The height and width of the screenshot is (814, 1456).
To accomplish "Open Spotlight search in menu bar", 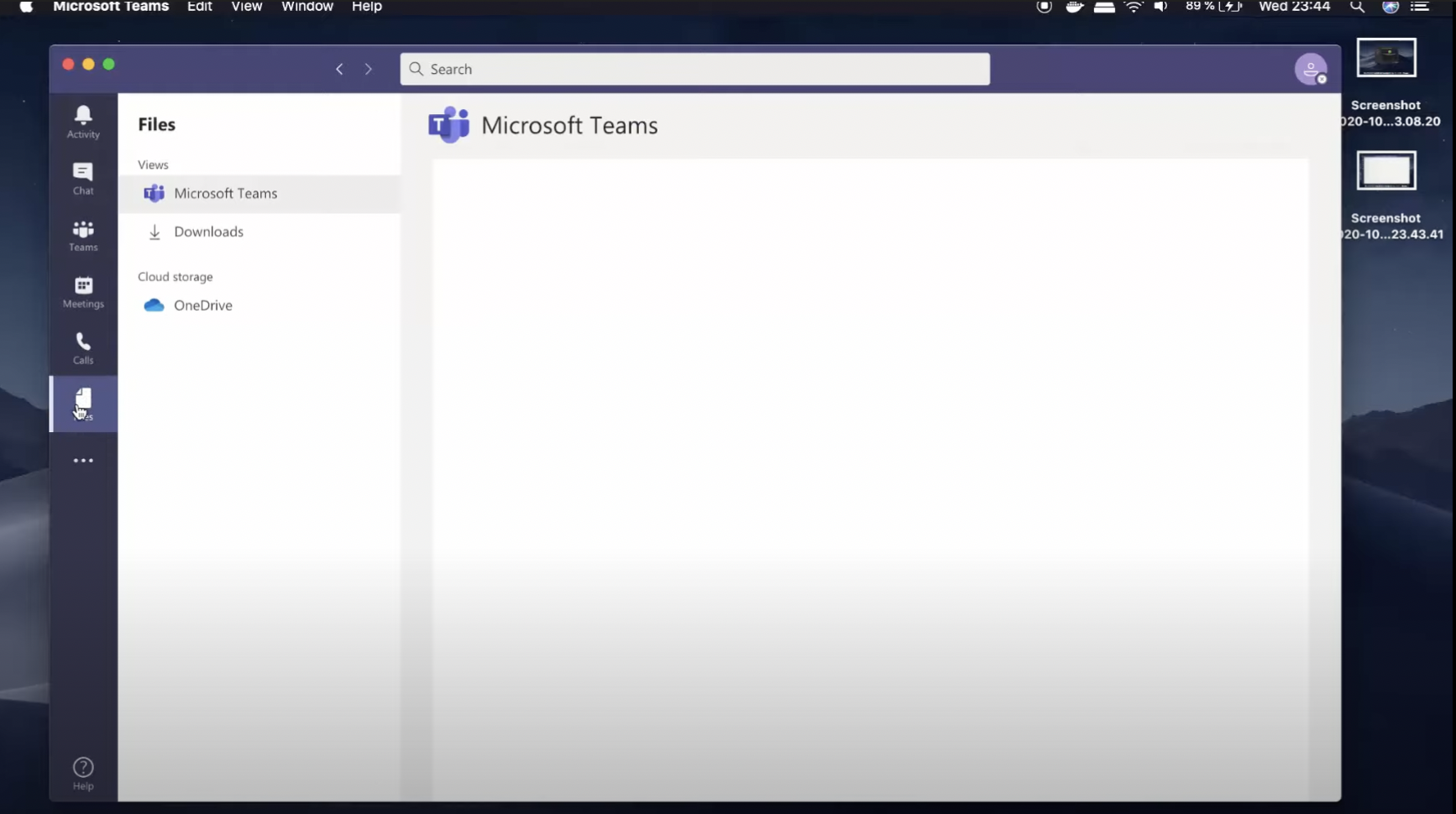I will coord(1357,7).
